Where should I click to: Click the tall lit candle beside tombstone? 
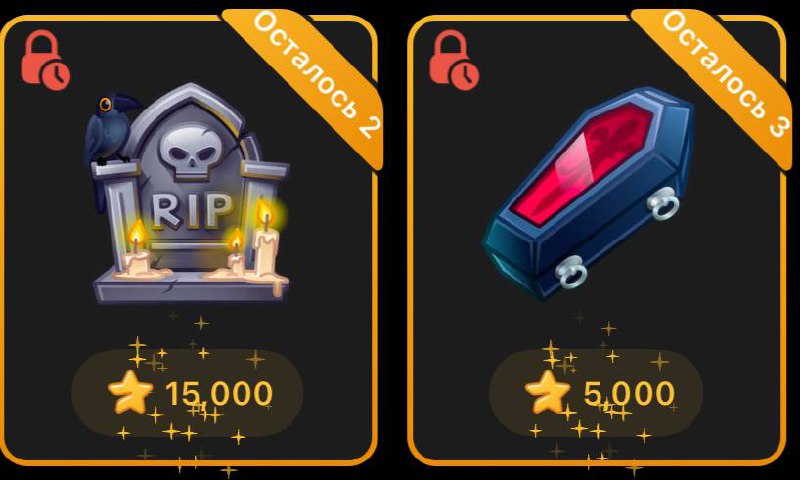coord(266,245)
